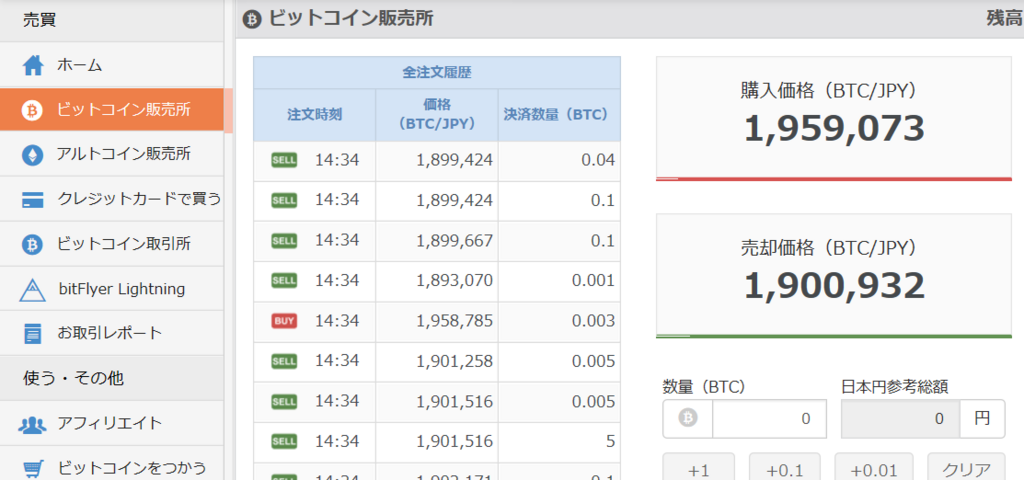Click the 売買 section heading
Image resolution: width=1024 pixels, height=480 pixels.
pyautogui.click(x=40, y=20)
